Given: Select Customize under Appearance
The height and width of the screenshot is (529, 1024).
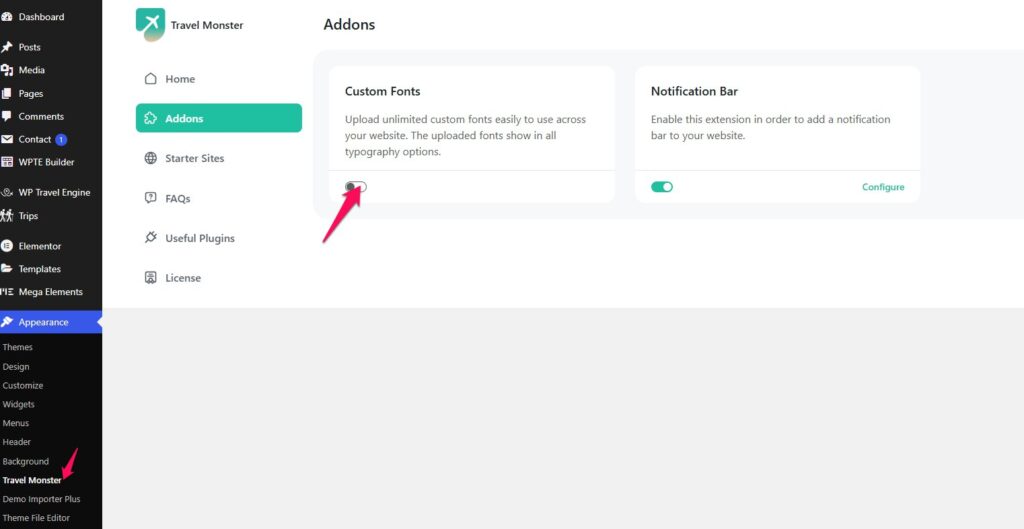Looking at the screenshot, I should (23, 385).
